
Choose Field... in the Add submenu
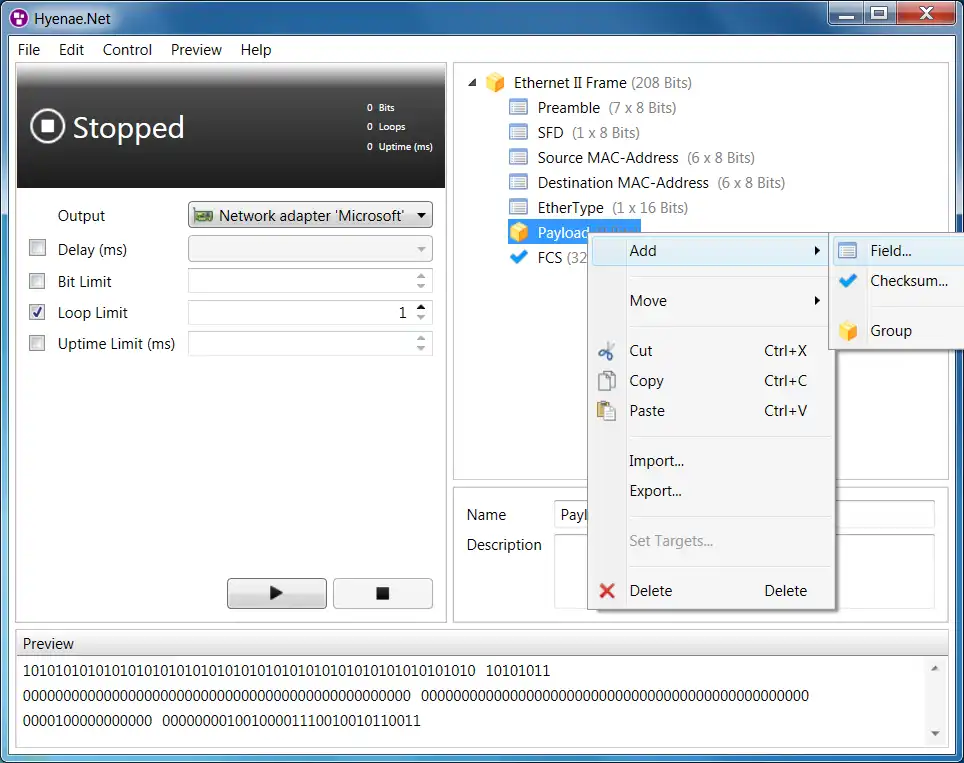coord(899,251)
